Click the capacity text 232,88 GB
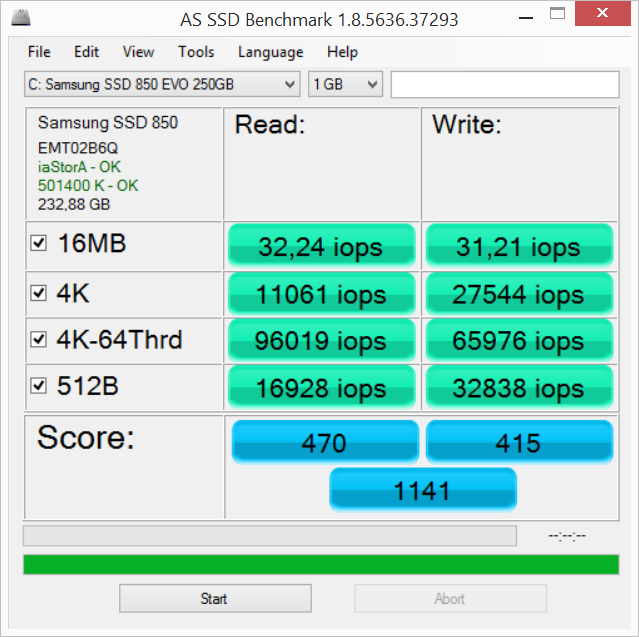639x637 pixels. point(74,204)
